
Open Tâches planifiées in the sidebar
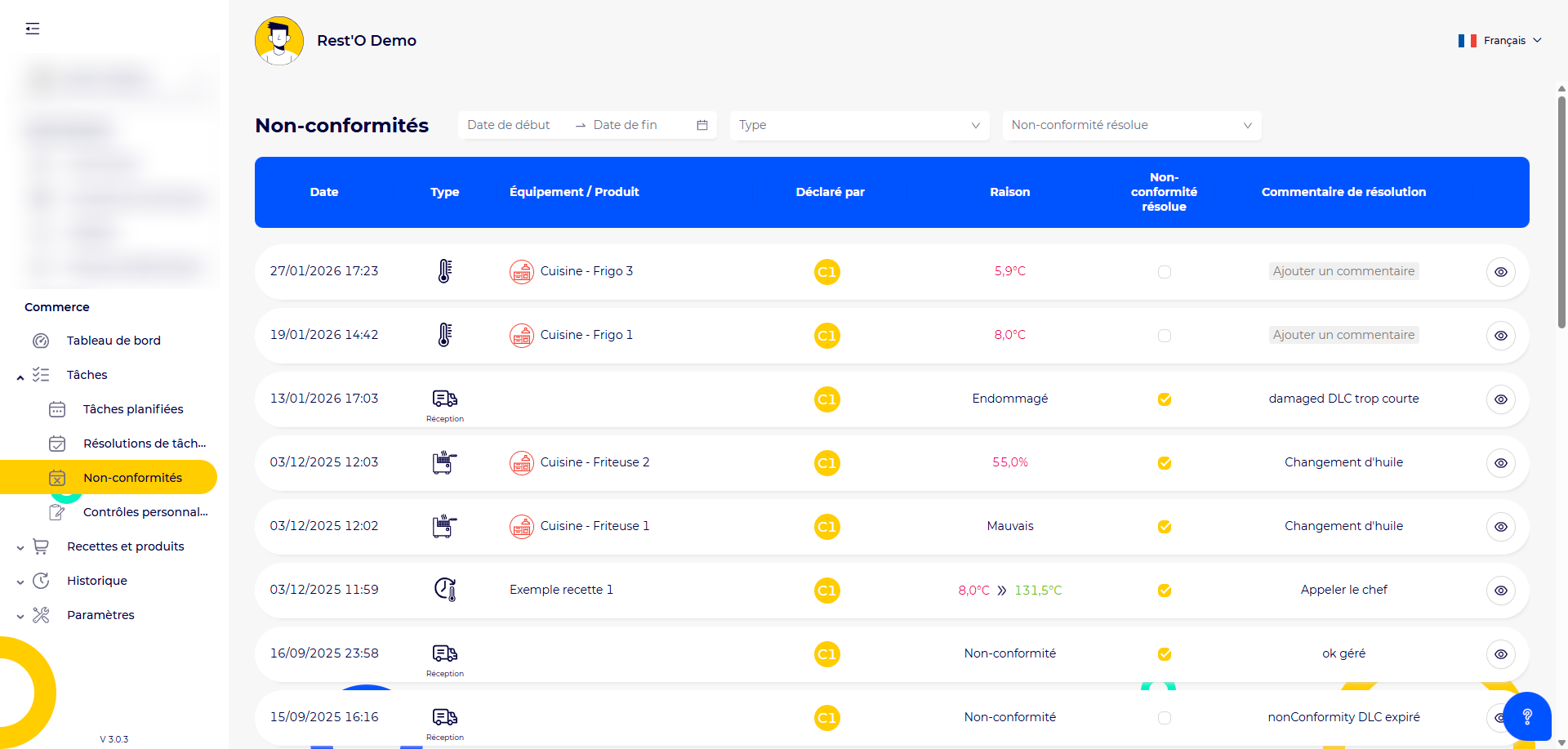133,409
